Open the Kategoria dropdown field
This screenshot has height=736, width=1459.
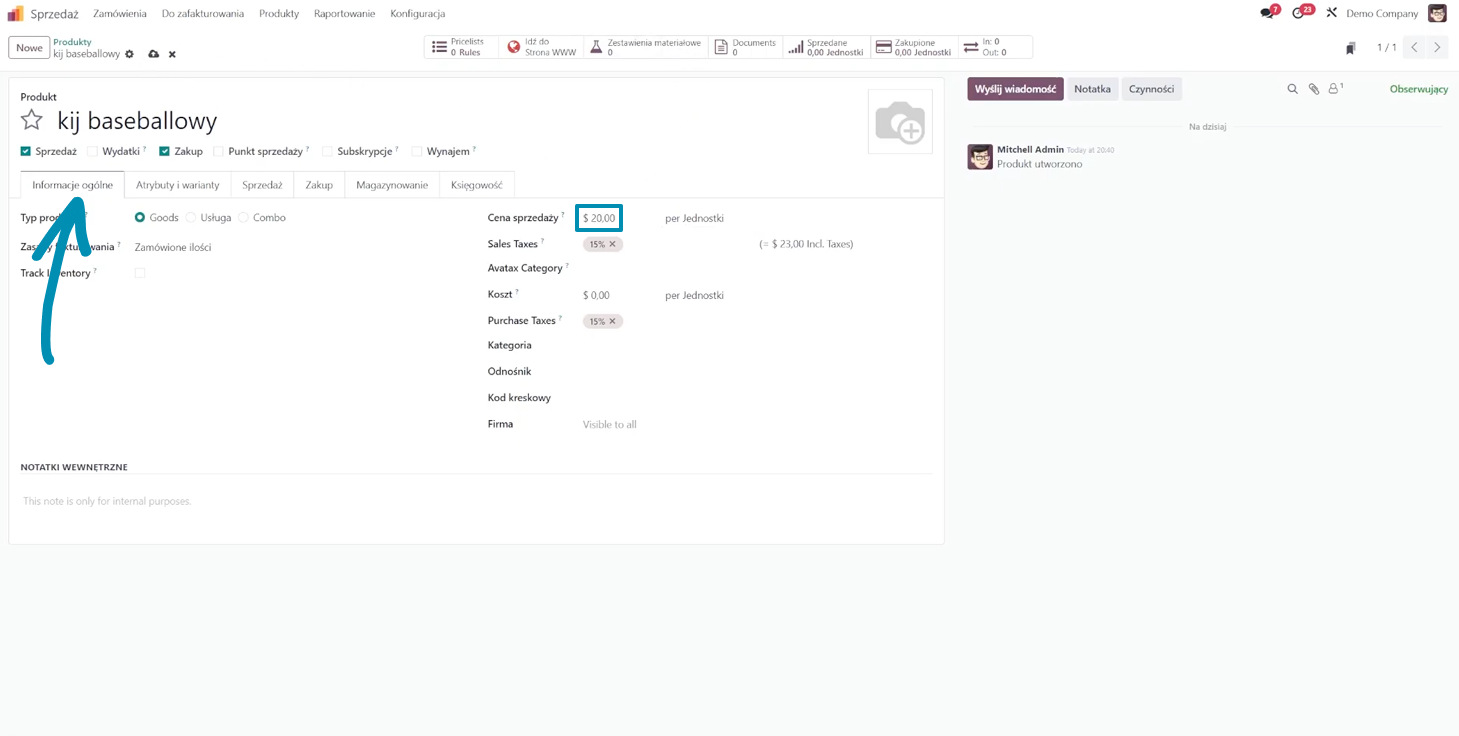[x=700, y=346]
